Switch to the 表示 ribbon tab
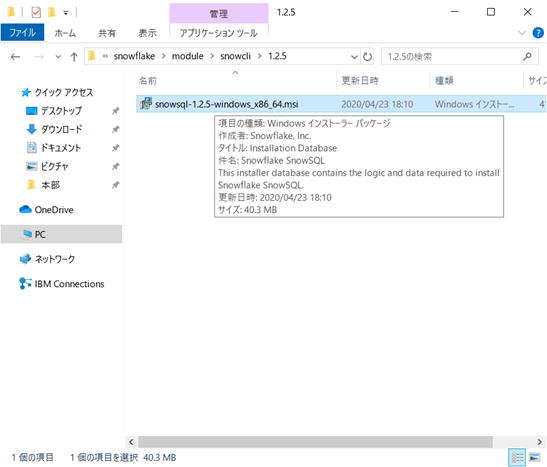547x467 pixels. [148, 33]
